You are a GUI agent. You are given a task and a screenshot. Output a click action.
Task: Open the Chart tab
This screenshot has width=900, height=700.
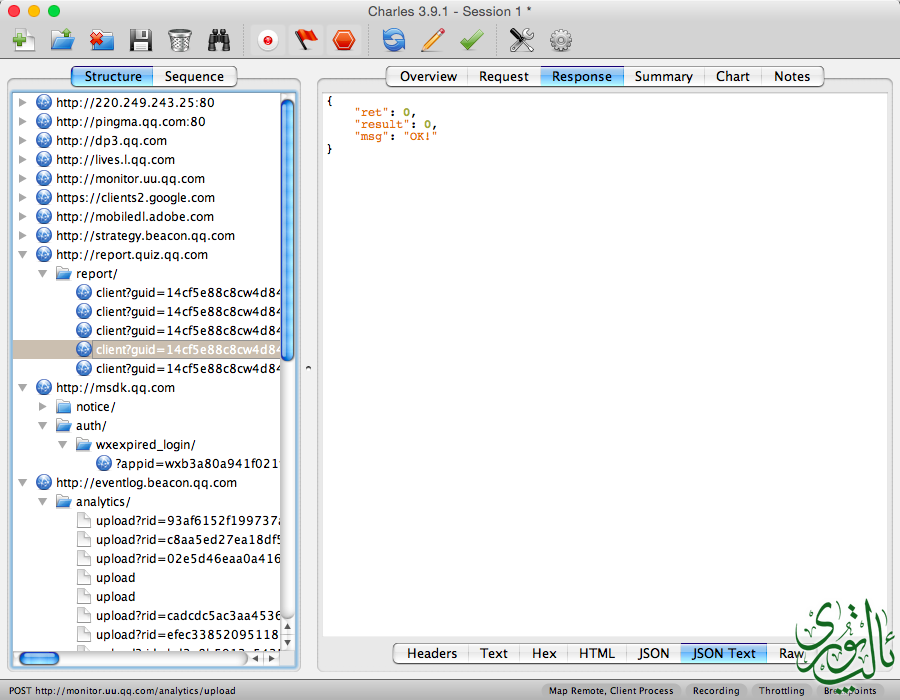pyautogui.click(x=733, y=76)
